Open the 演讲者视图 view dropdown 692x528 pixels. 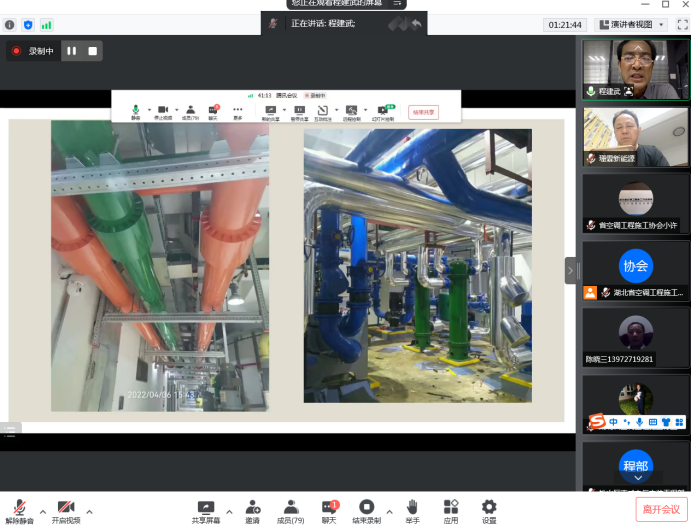click(x=631, y=25)
